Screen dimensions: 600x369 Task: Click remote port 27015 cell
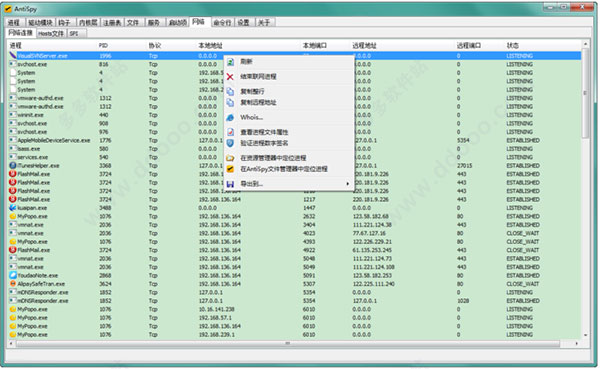[x=464, y=165]
